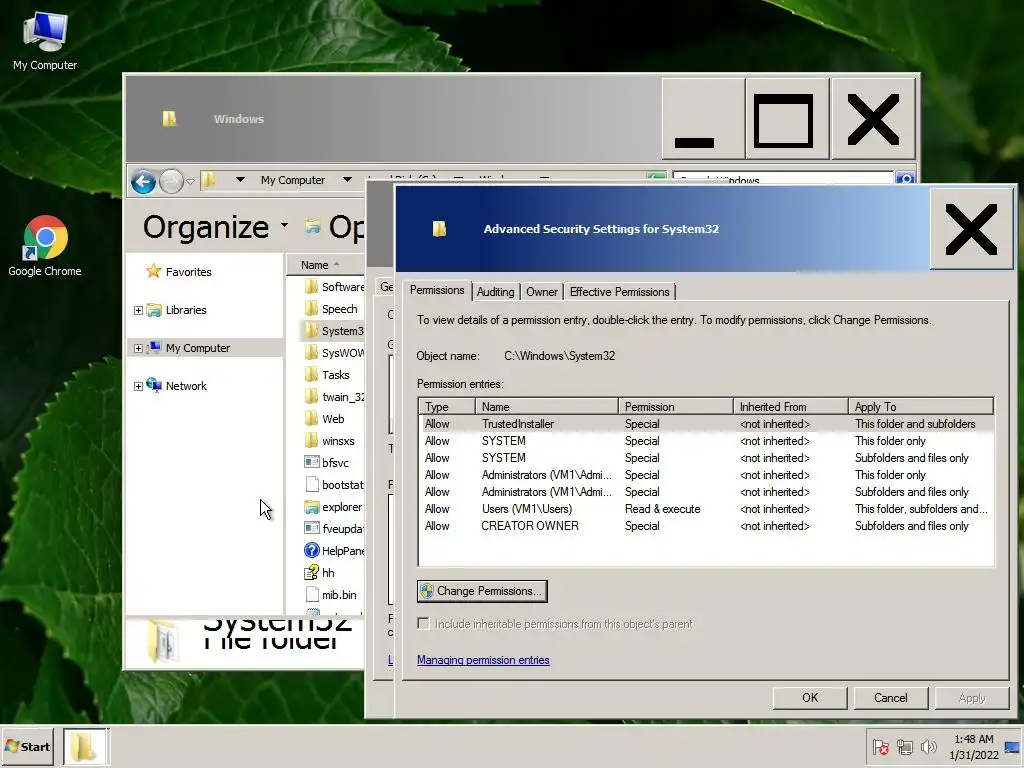
Task: Select My Computer breadcrumb in address bar
Action: [x=293, y=180]
